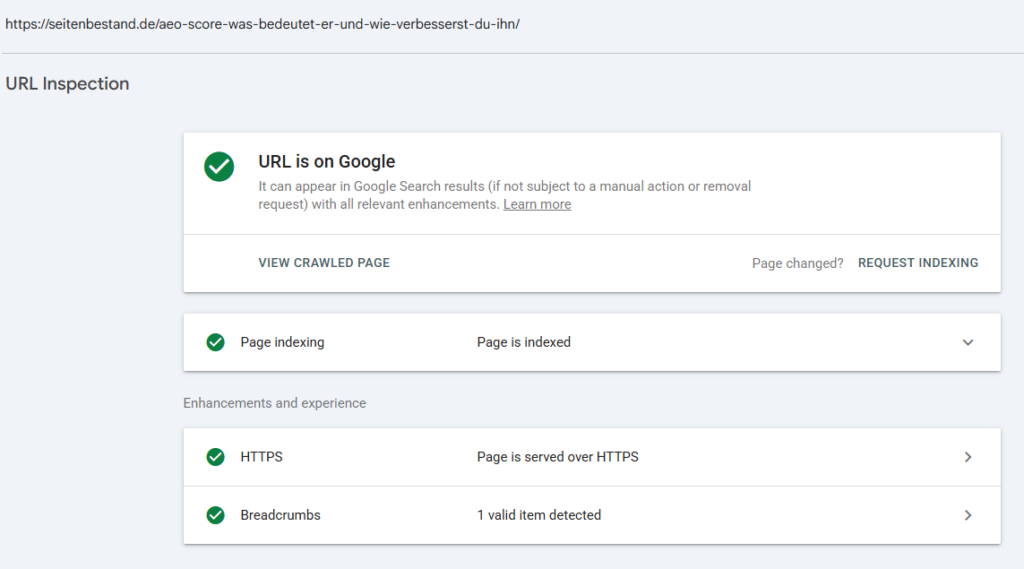Click the large green check next to URL is on Google
Image resolution: width=1024 pixels, height=569 pixels.
coord(219,167)
